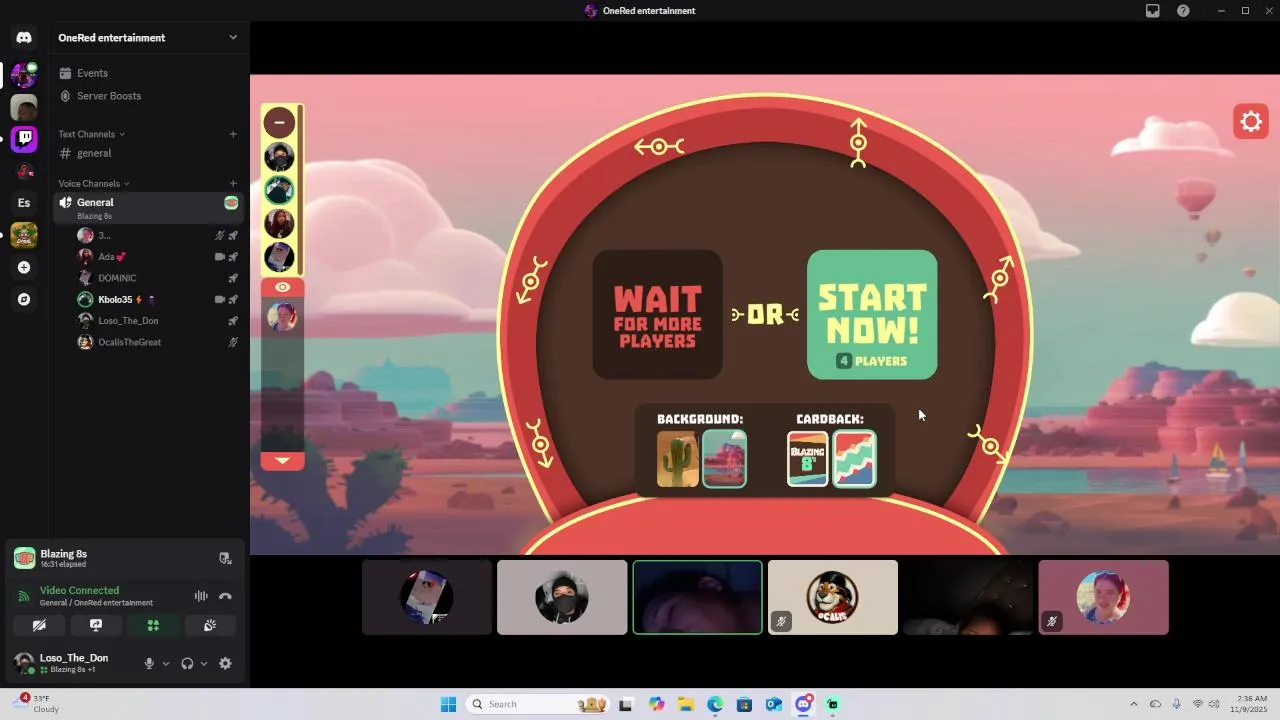This screenshot has height=720, width=1280.
Task: Click the Blazing 8s settings gear
Action: (1251, 122)
